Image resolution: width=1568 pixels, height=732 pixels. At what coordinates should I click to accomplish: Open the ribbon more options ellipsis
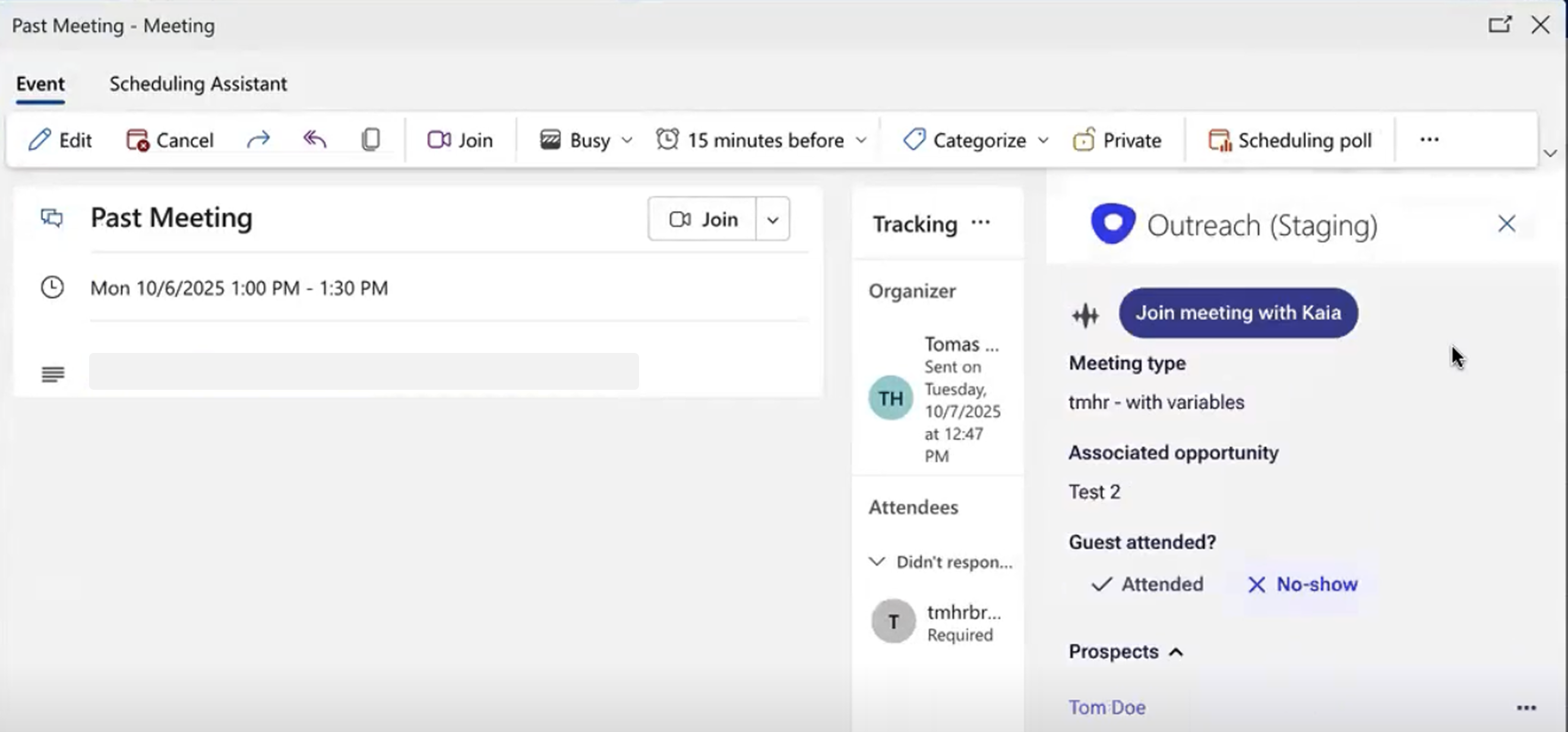click(1428, 140)
